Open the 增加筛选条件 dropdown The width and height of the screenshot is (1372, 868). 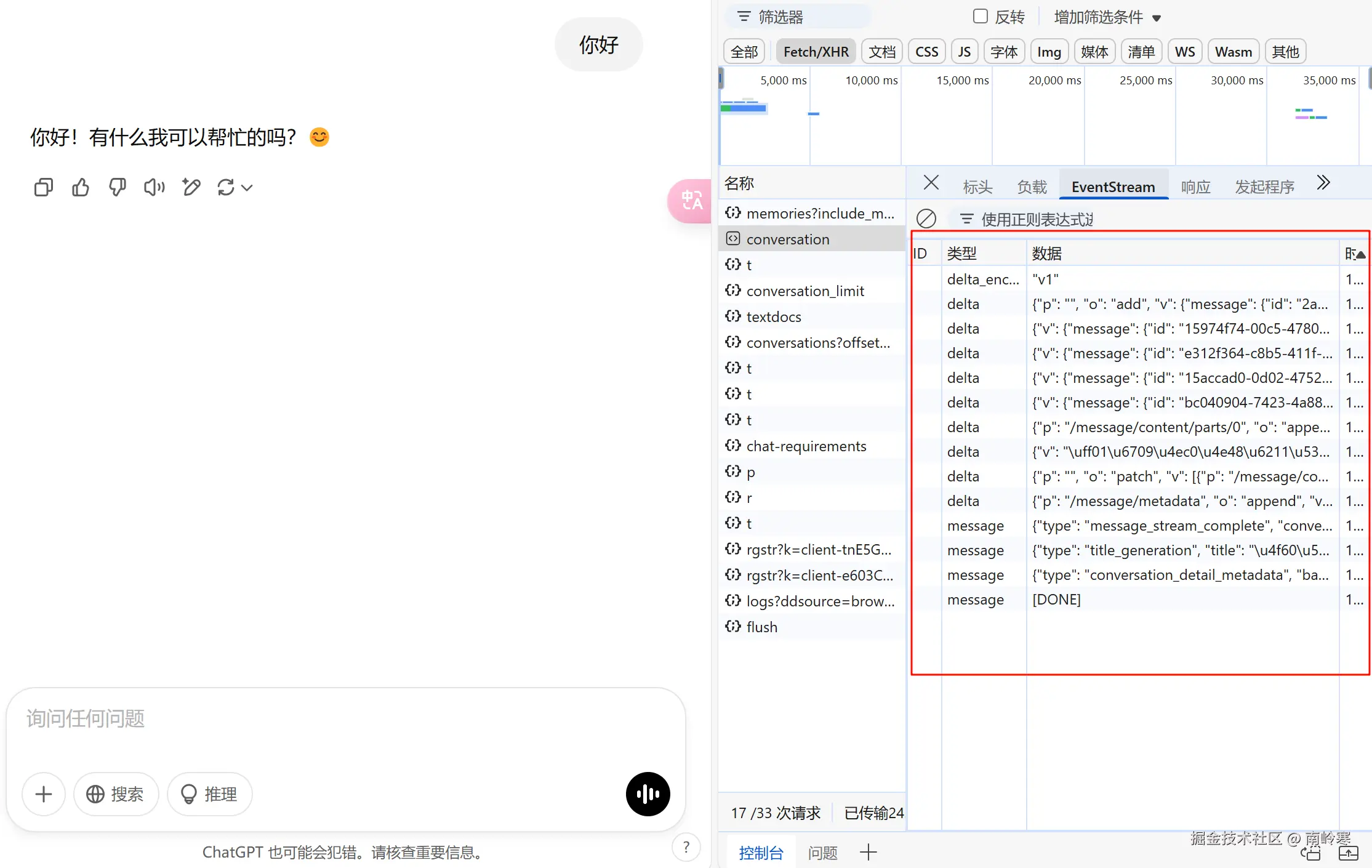tap(1107, 17)
